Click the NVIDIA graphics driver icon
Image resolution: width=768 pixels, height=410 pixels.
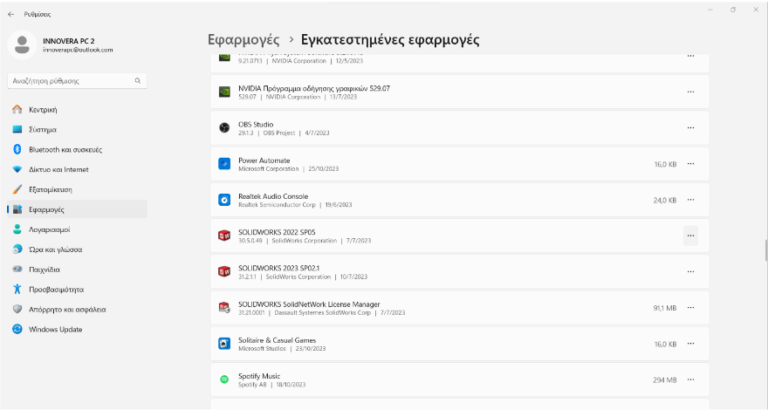pyautogui.click(x=225, y=91)
